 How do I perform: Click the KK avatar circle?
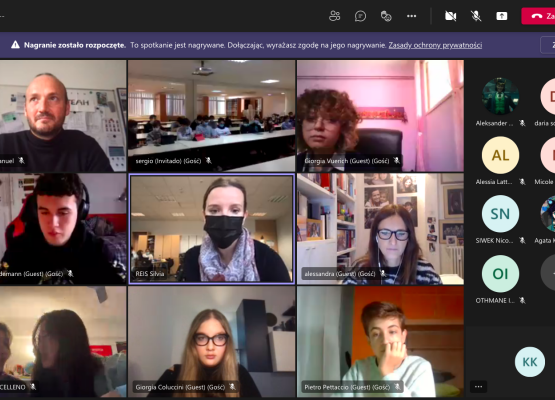pos(530,362)
